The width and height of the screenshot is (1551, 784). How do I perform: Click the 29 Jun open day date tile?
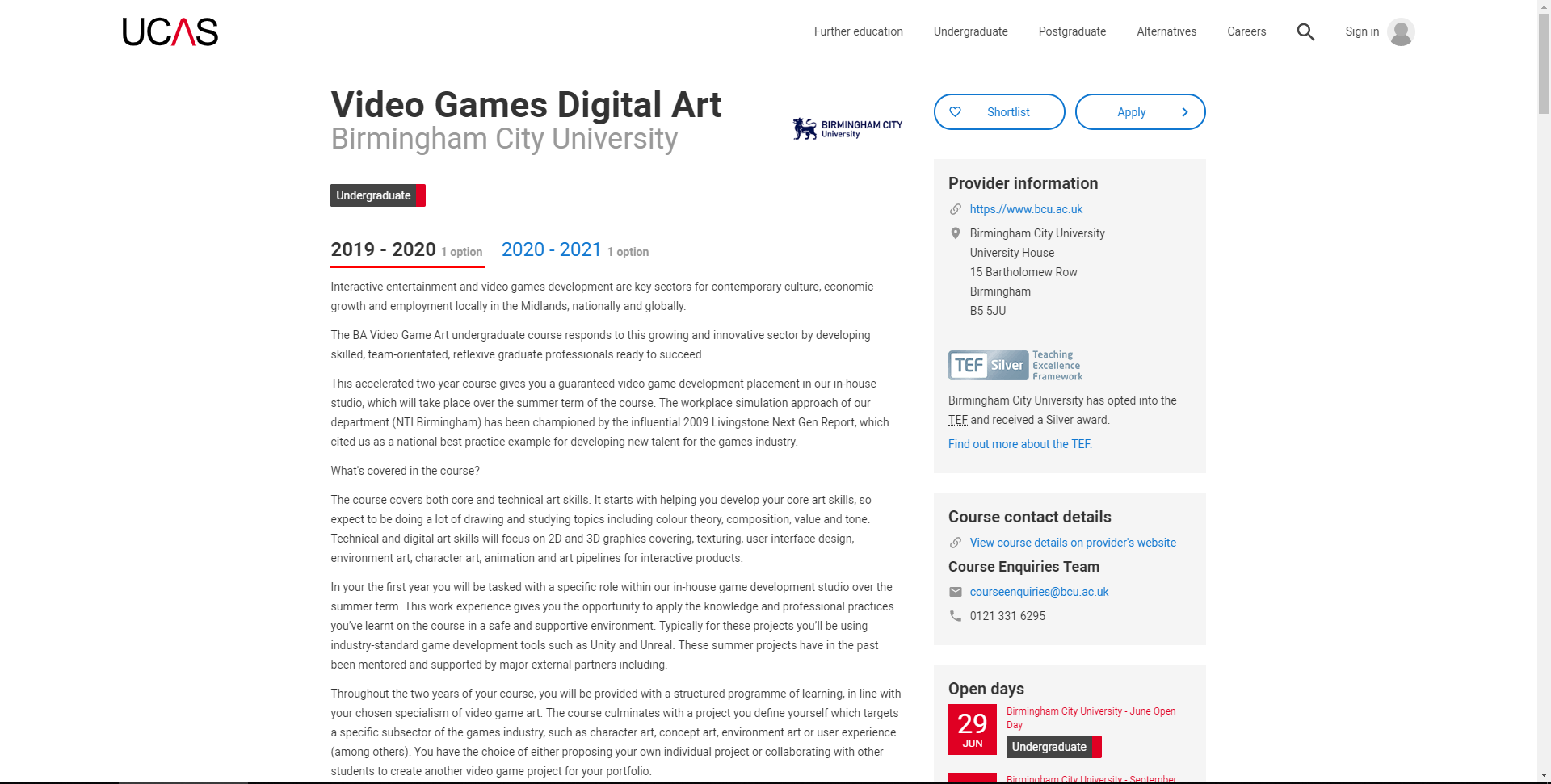tap(972, 729)
